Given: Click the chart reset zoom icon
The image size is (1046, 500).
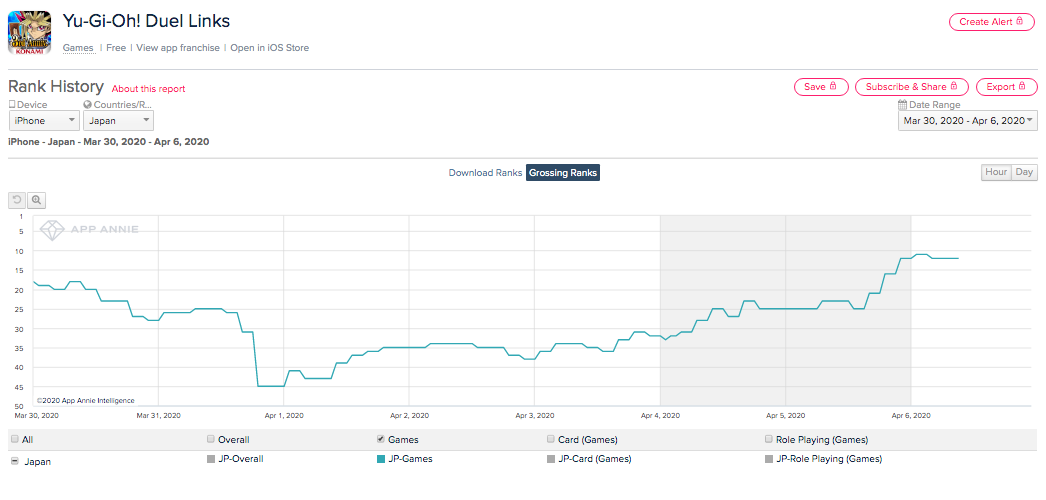Looking at the screenshot, I should coord(17,199).
